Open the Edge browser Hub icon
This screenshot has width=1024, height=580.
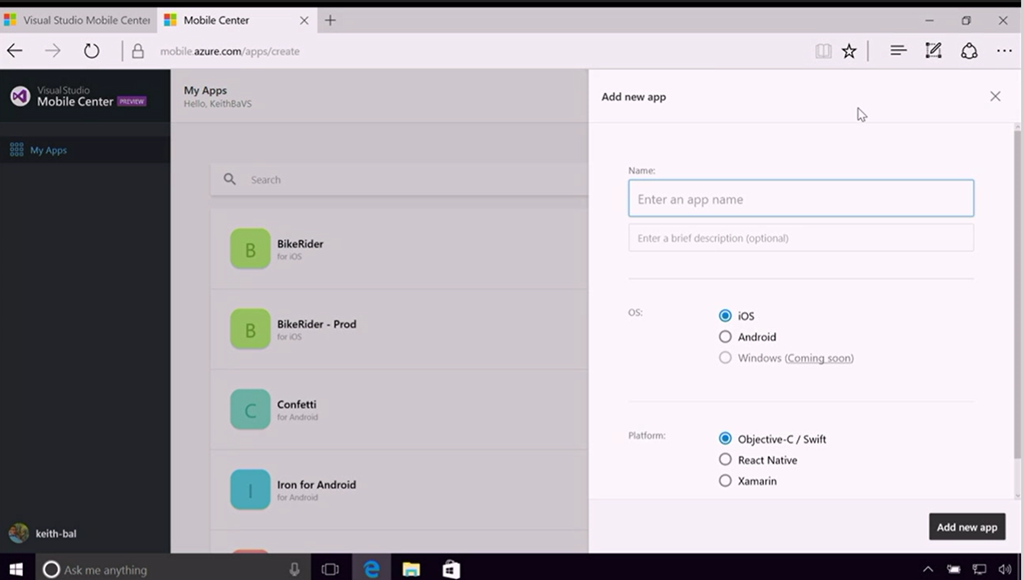tap(898, 51)
